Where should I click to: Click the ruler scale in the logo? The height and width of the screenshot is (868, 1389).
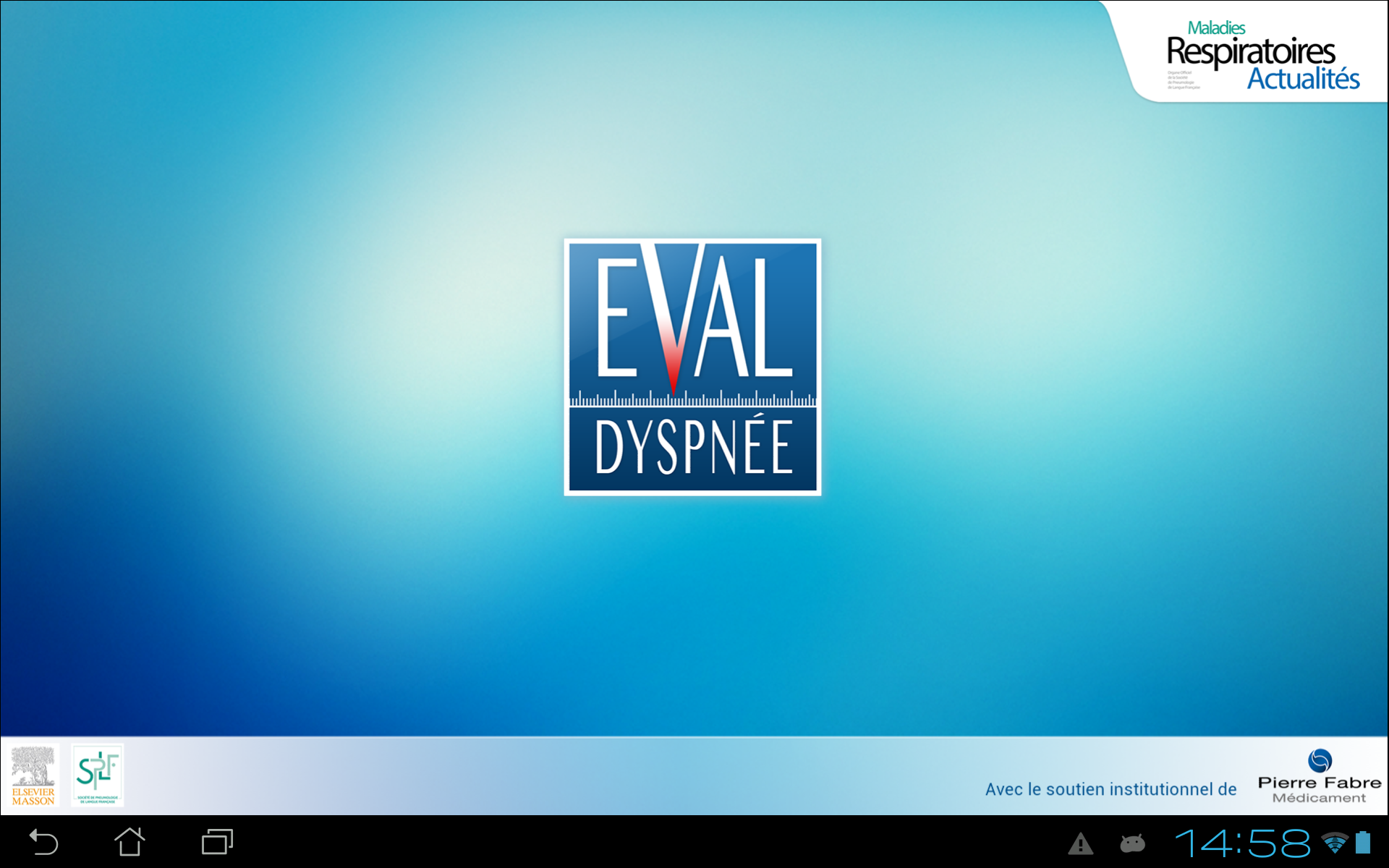tap(692, 399)
